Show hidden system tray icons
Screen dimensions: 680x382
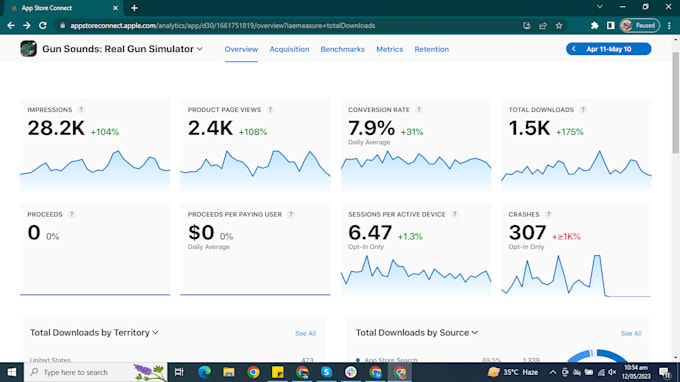coord(552,372)
